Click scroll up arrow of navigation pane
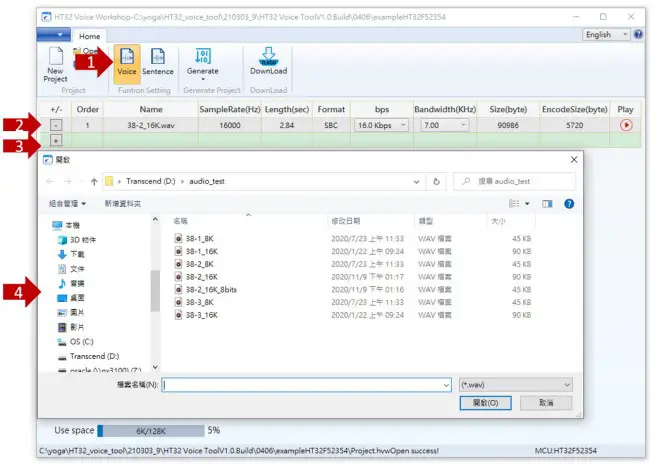Viewport: 661px width, 469px height. (x=155, y=219)
